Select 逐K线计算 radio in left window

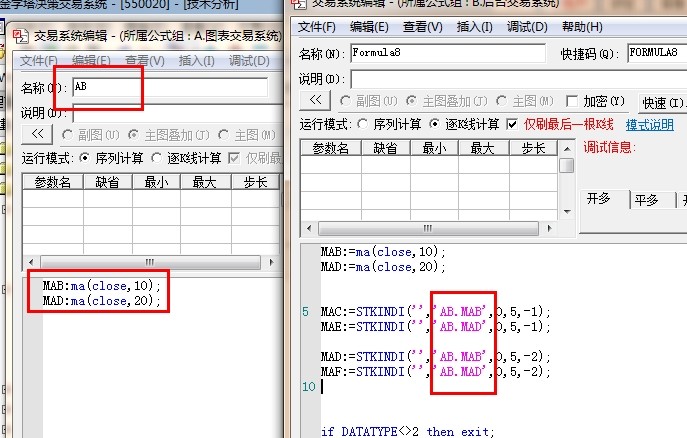pyautogui.click(x=158, y=158)
